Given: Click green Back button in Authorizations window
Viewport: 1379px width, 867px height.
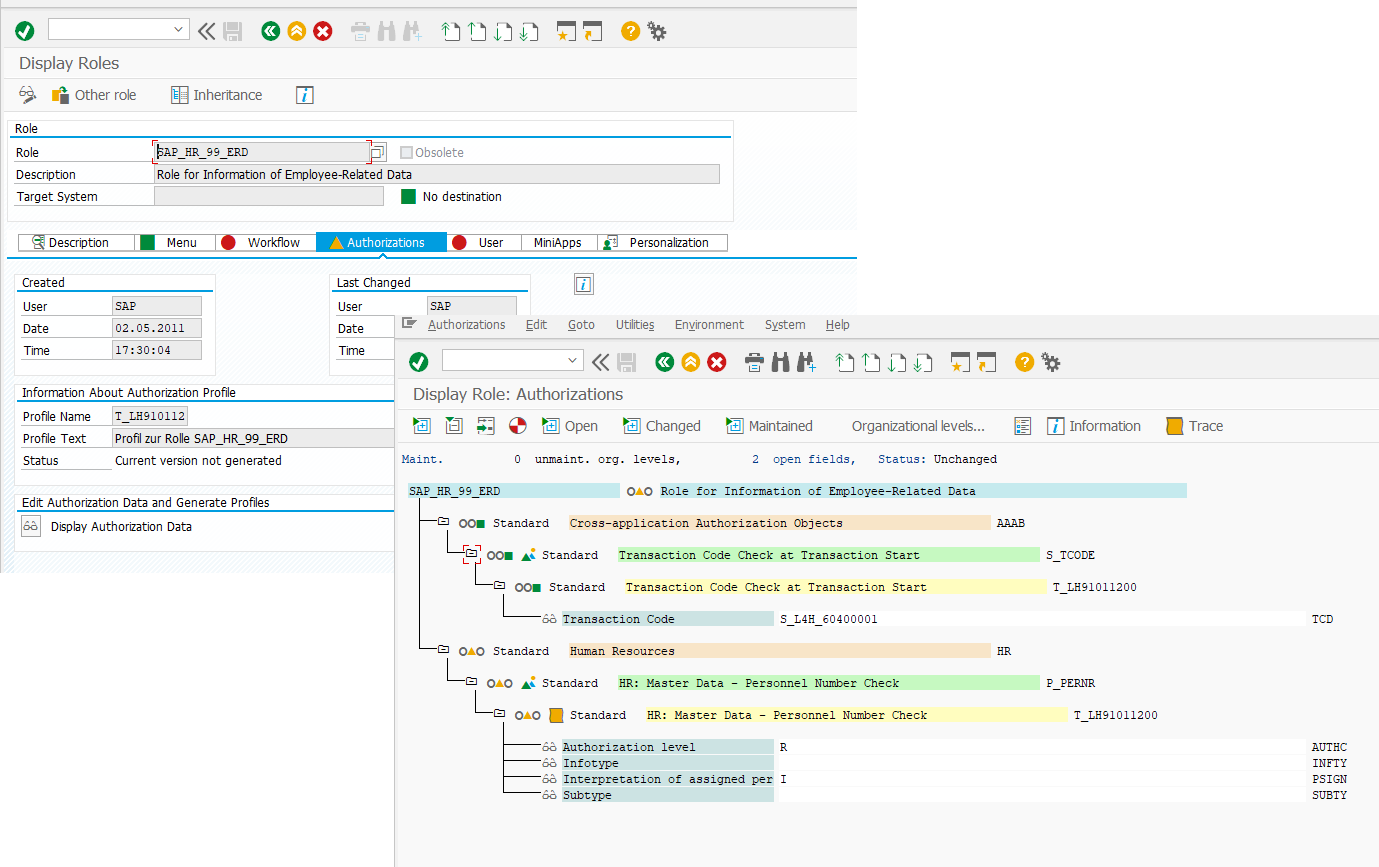Looking at the screenshot, I should (x=664, y=362).
